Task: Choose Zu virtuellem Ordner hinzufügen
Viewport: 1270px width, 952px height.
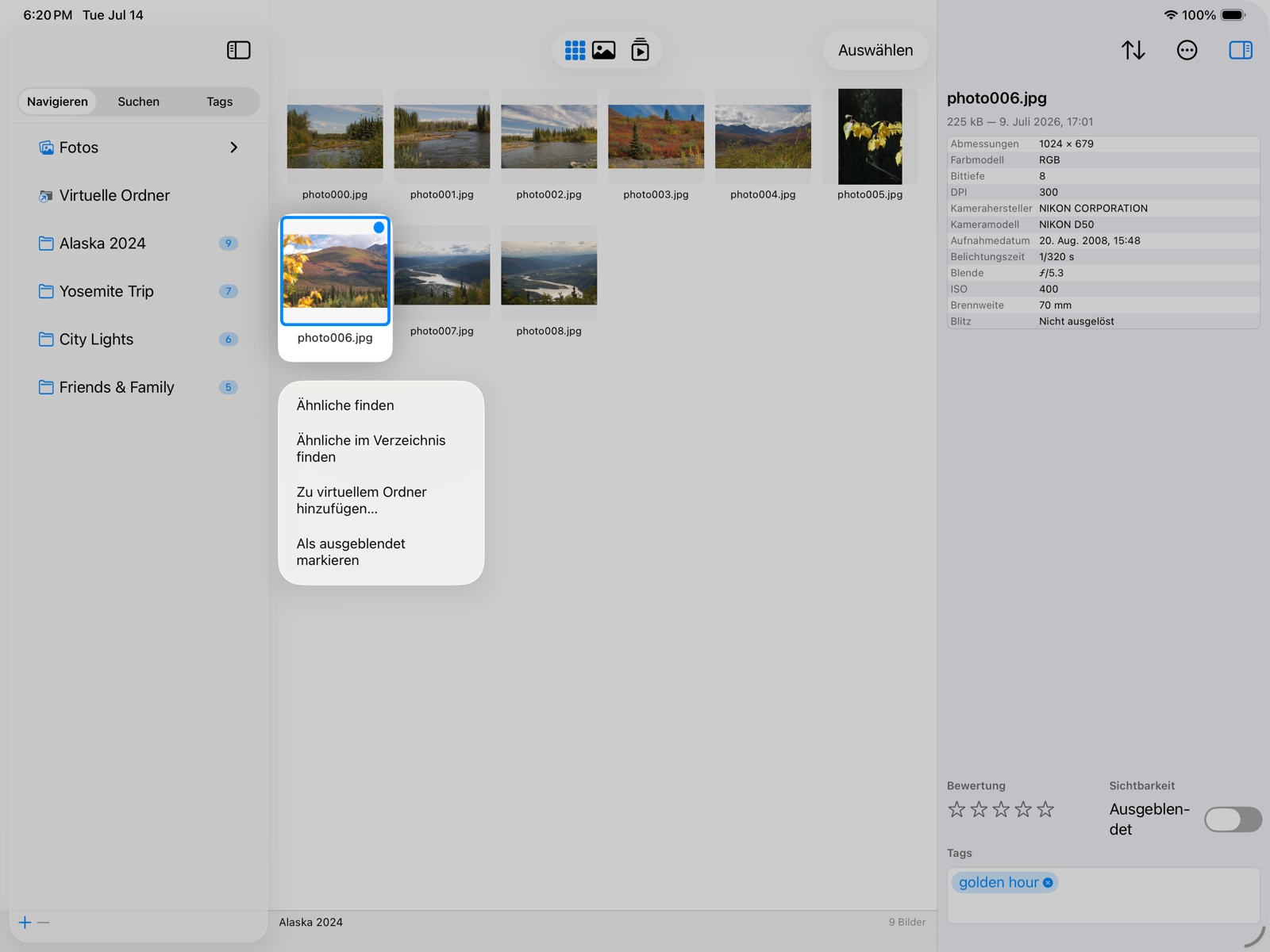Action: 381,501
